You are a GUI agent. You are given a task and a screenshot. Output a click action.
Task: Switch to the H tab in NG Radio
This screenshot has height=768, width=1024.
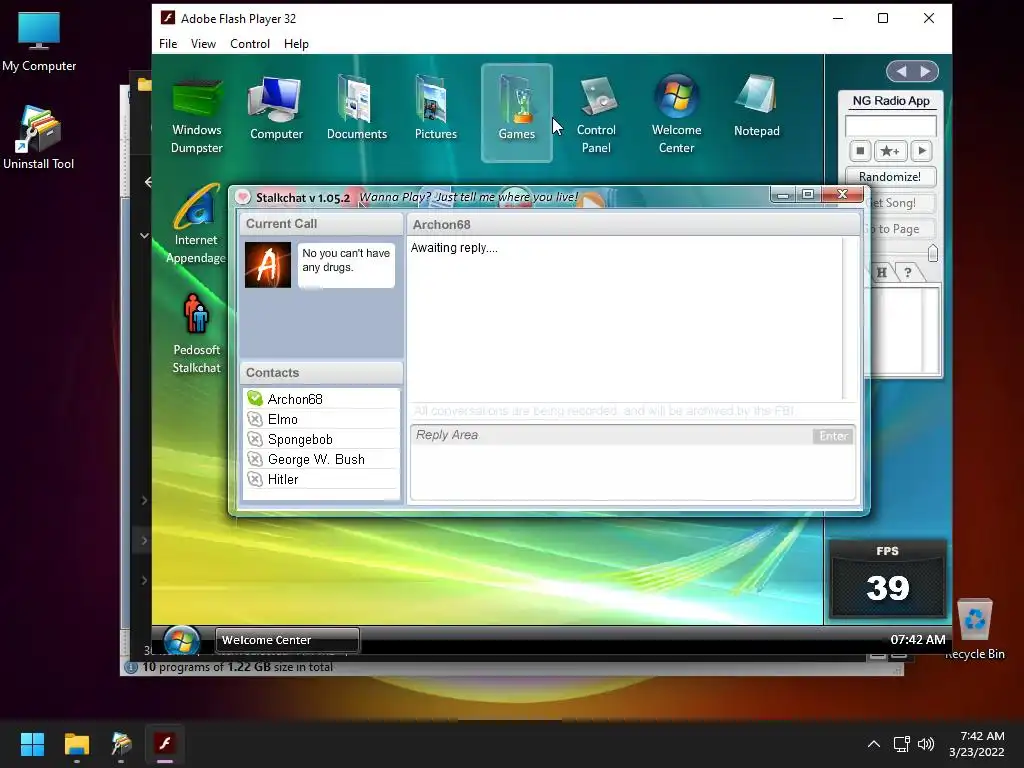pos(882,272)
